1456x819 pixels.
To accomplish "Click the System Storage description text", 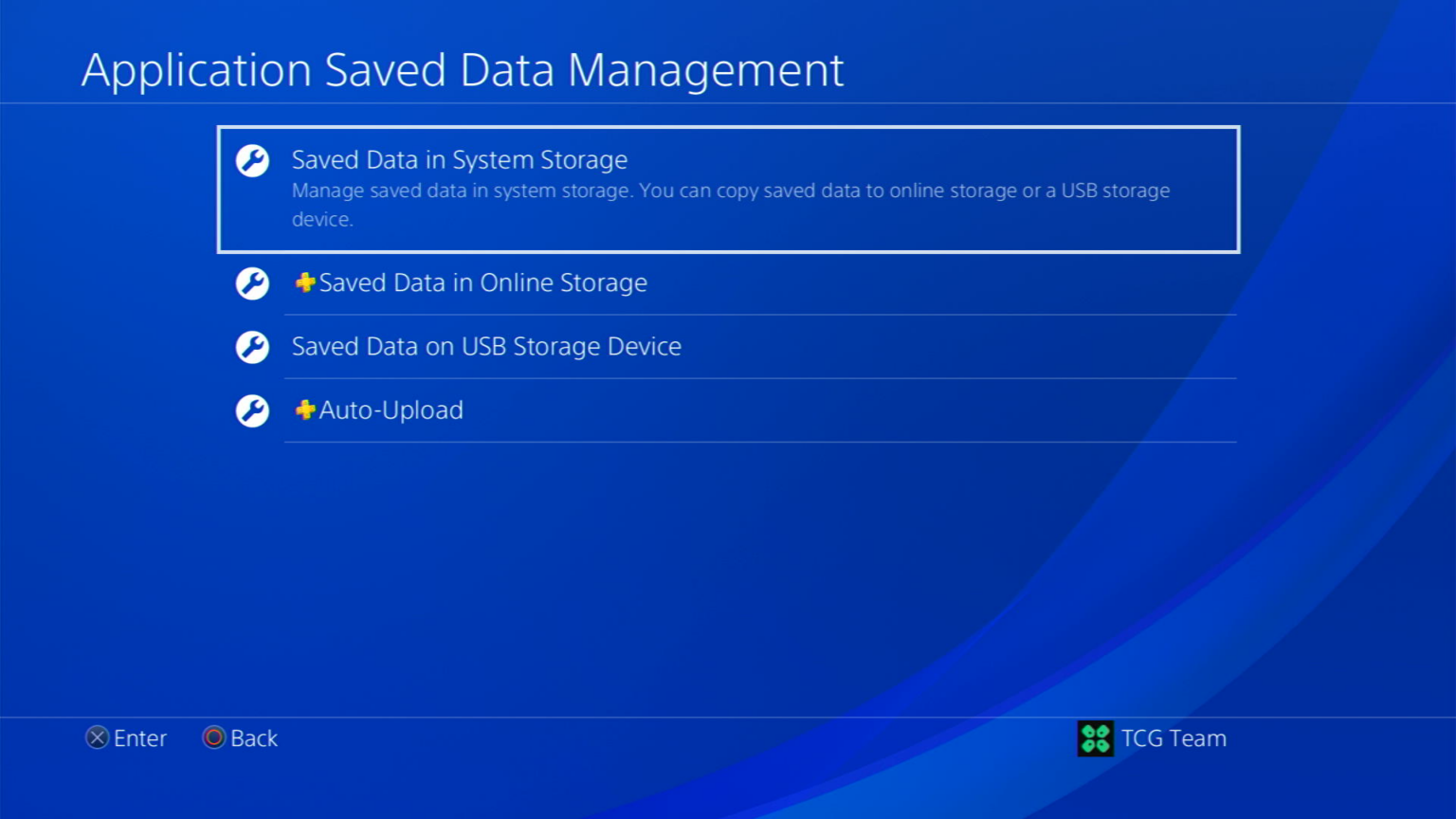I will tap(730, 204).
